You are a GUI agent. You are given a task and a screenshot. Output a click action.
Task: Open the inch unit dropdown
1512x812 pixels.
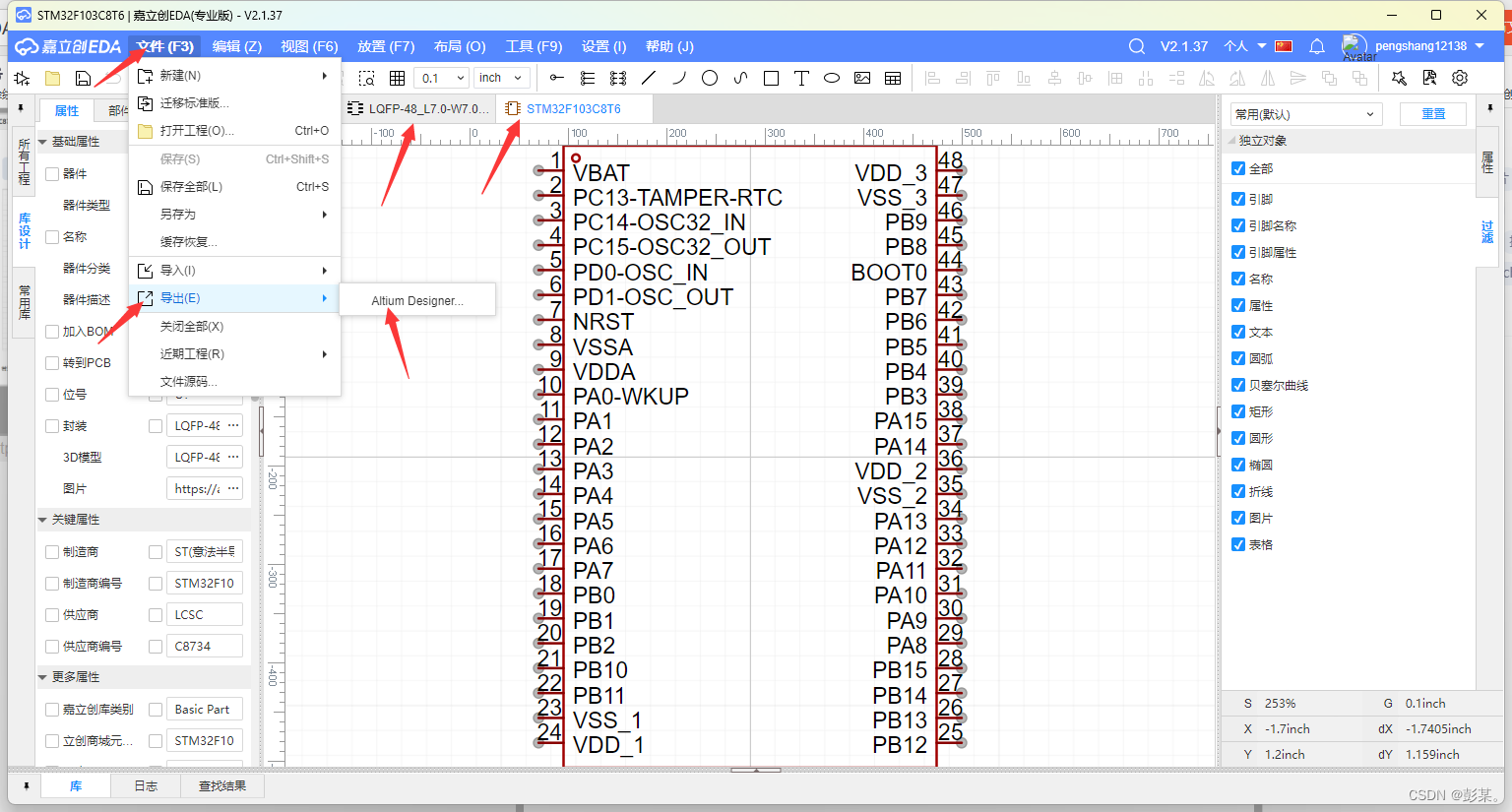(x=501, y=78)
